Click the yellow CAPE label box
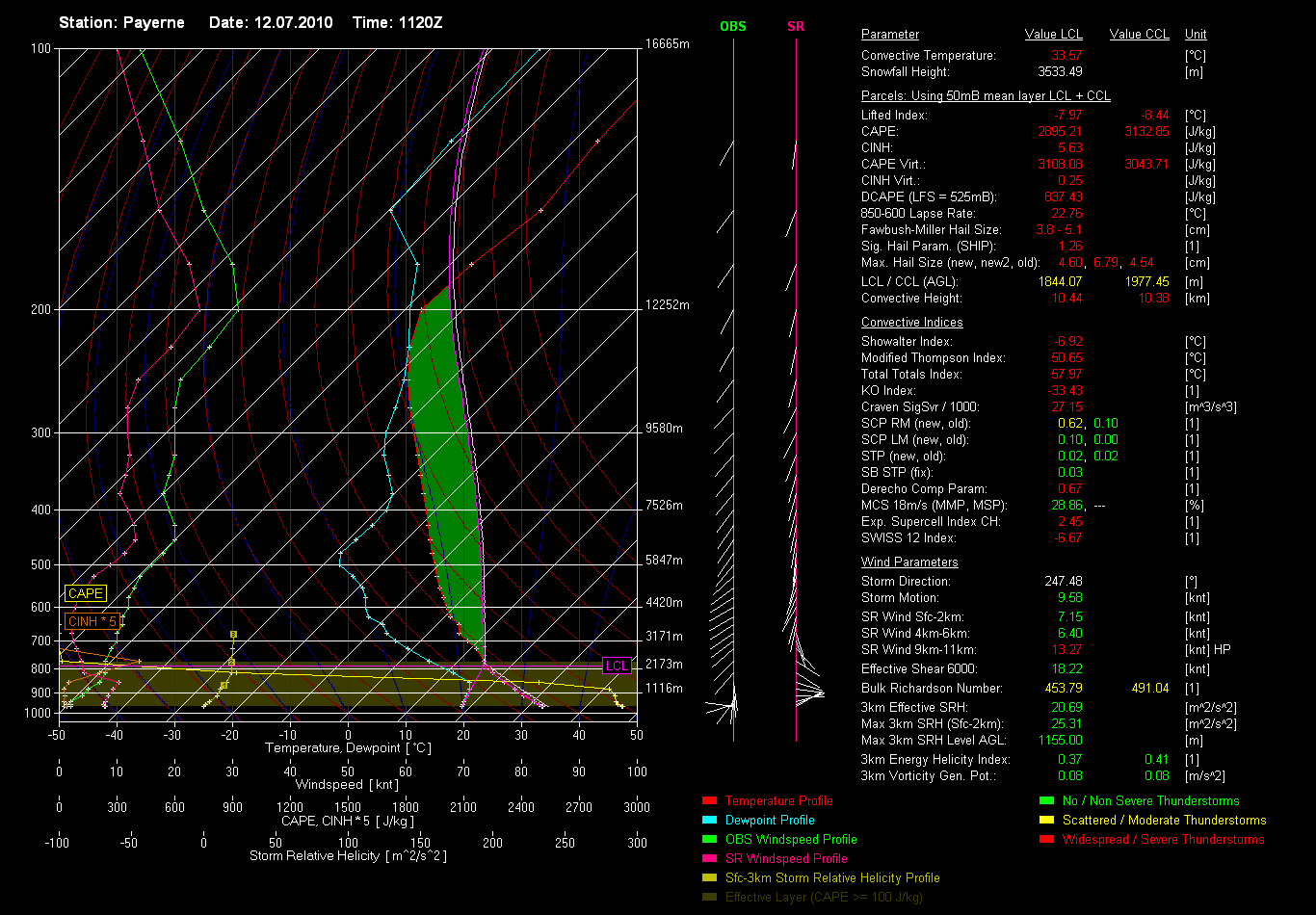Screen dimensions: 1316x915 coord(85,594)
